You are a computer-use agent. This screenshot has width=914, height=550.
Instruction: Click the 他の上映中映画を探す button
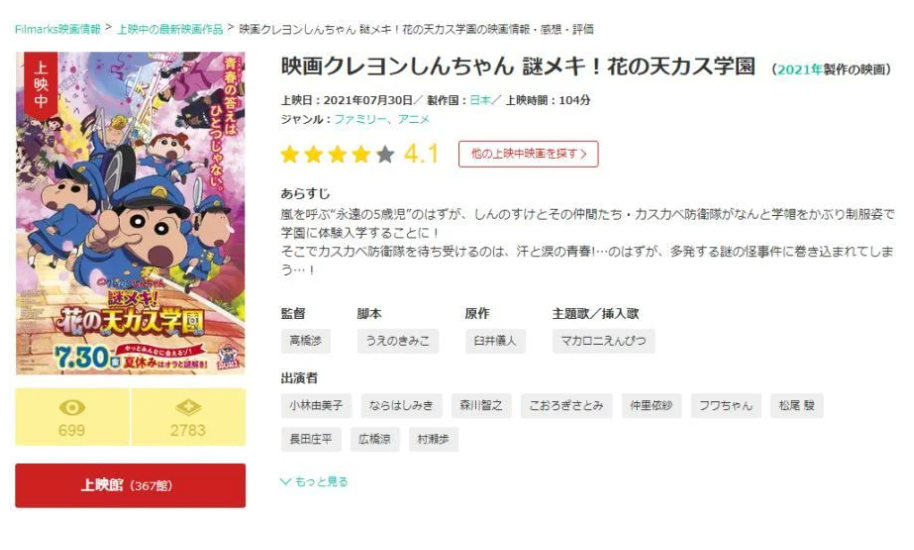528,154
